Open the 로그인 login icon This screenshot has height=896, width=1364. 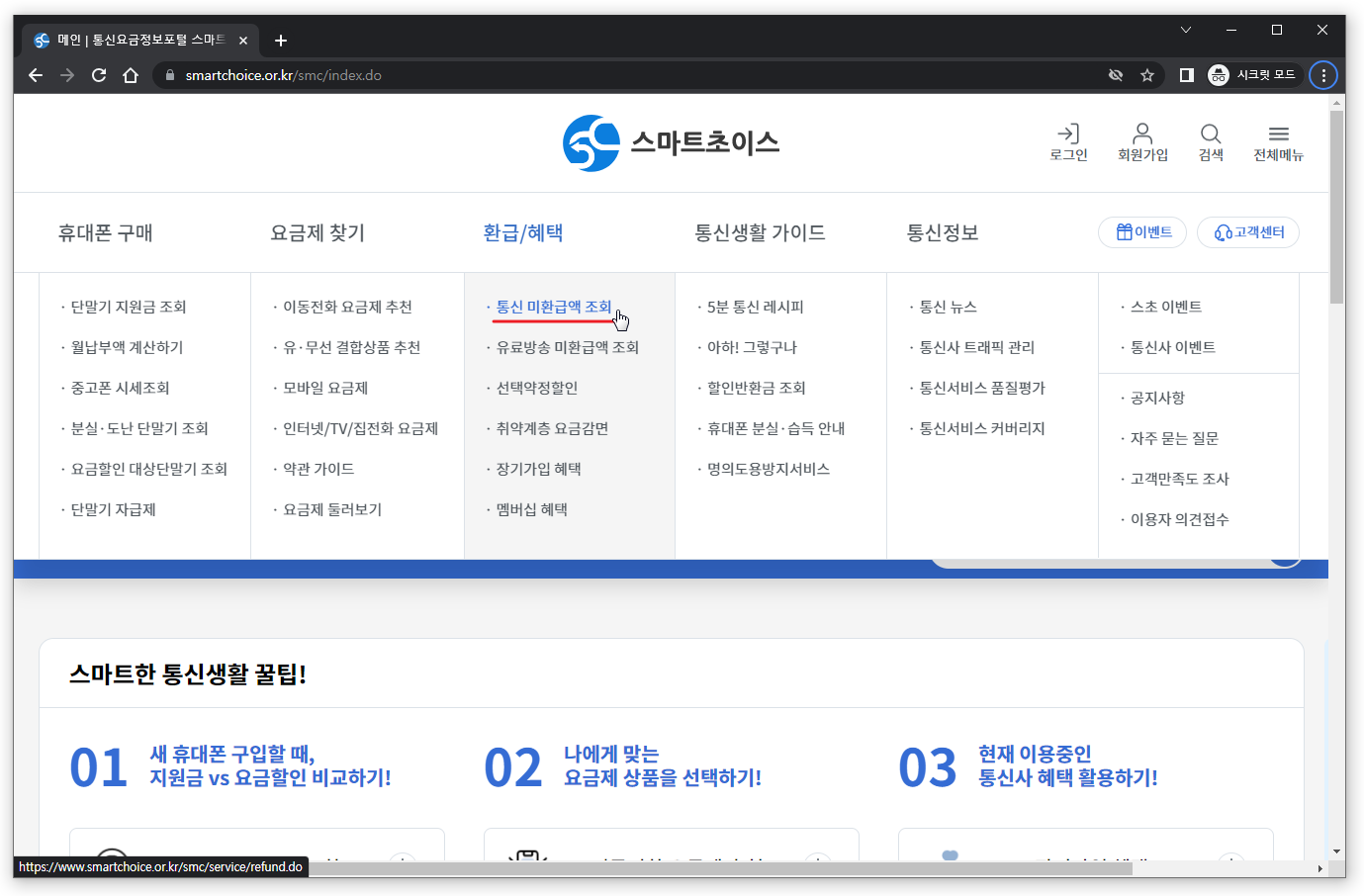(1068, 142)
